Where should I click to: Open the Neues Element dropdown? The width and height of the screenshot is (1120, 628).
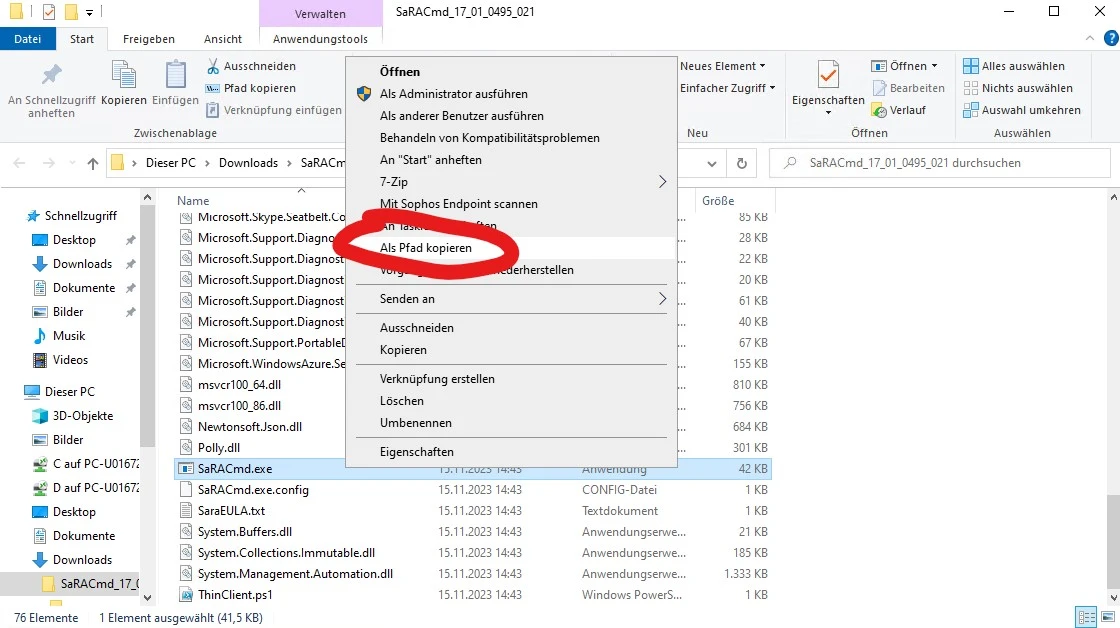tap(722, 66)
